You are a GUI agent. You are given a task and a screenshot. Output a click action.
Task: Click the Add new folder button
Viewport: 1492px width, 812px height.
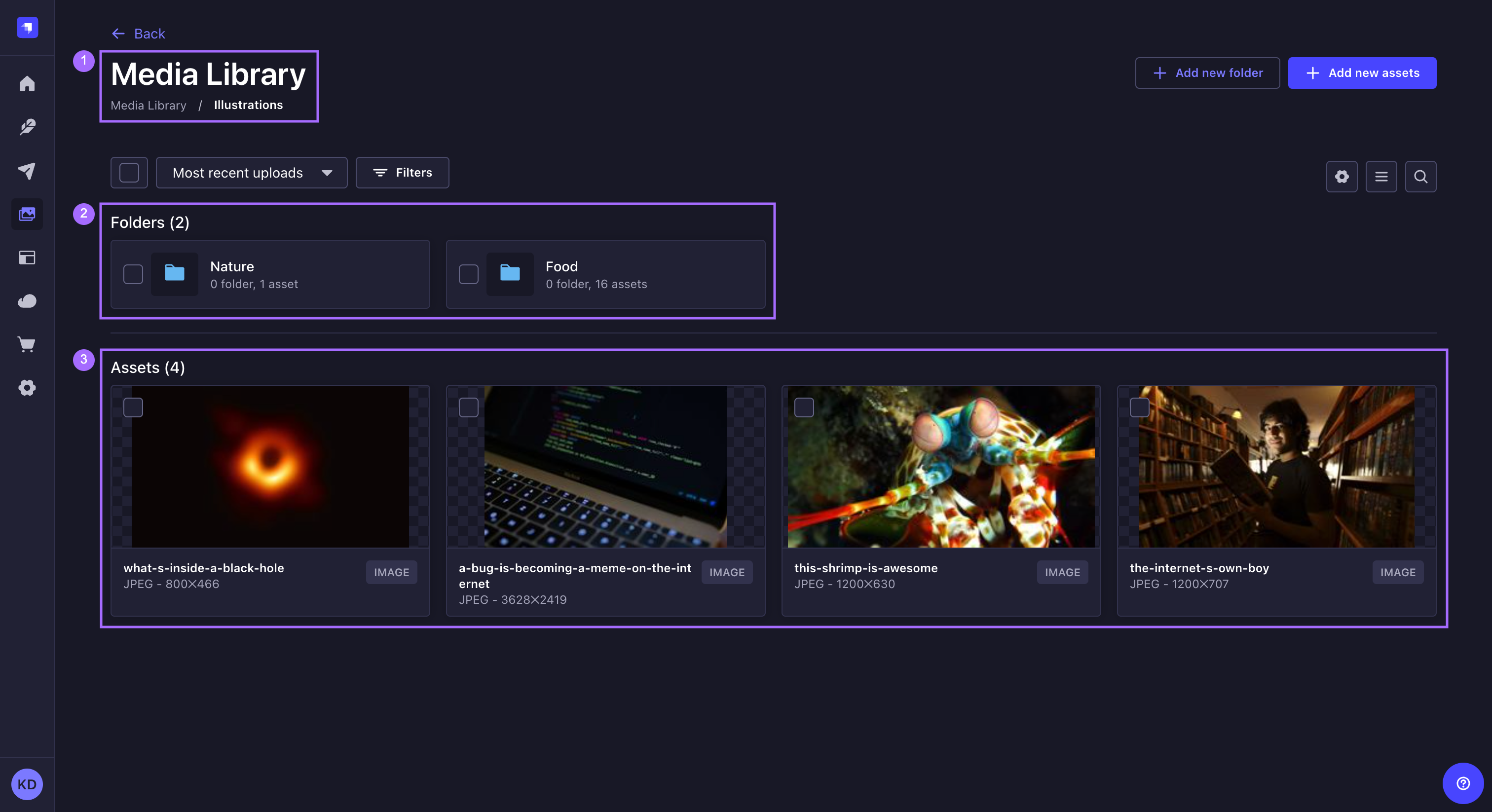[x=1207, y=73]
